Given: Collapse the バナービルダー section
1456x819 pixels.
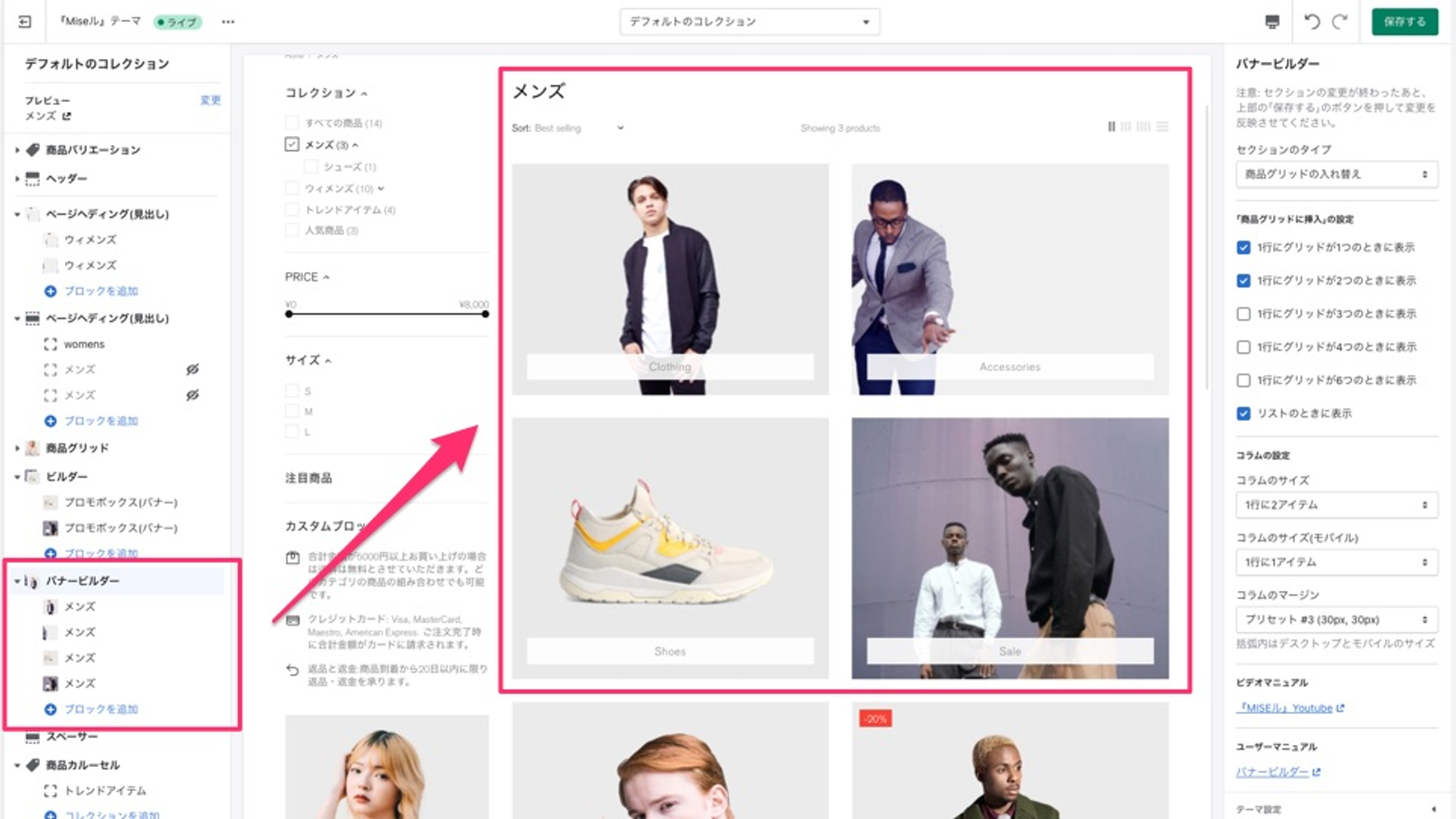Looking at the screenshot, I should pyautogui.click(x=17, y=581).
